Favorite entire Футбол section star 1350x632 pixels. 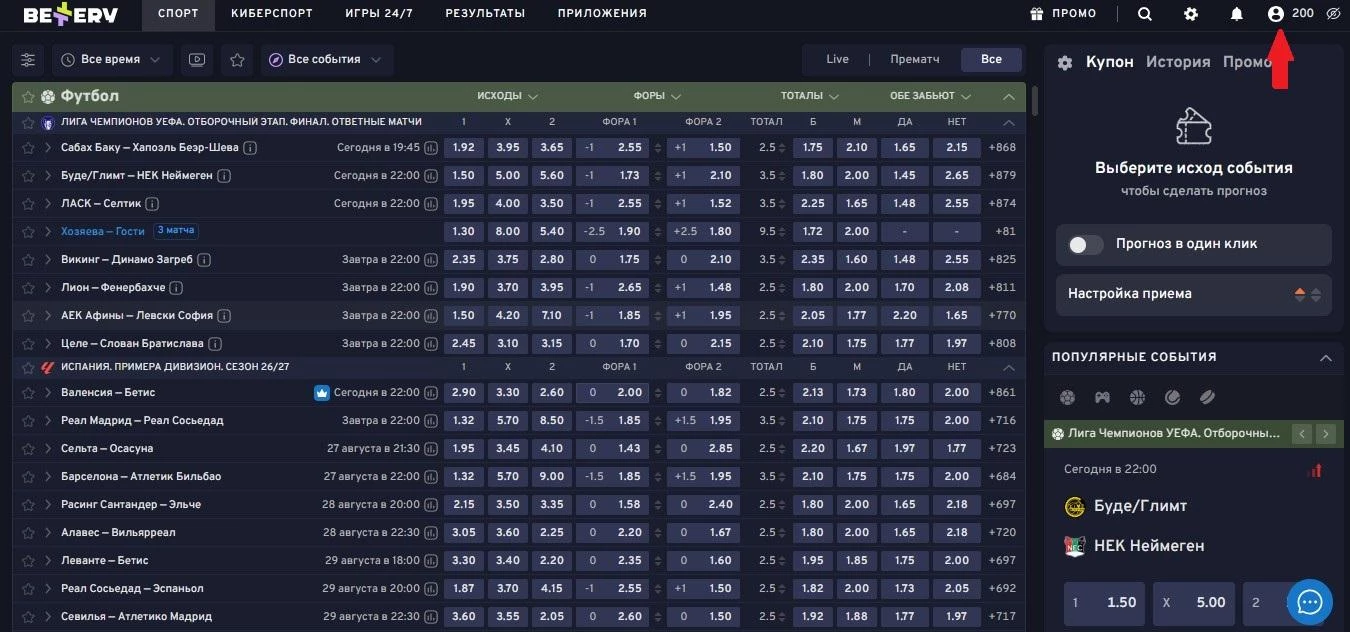click(28, 97)
